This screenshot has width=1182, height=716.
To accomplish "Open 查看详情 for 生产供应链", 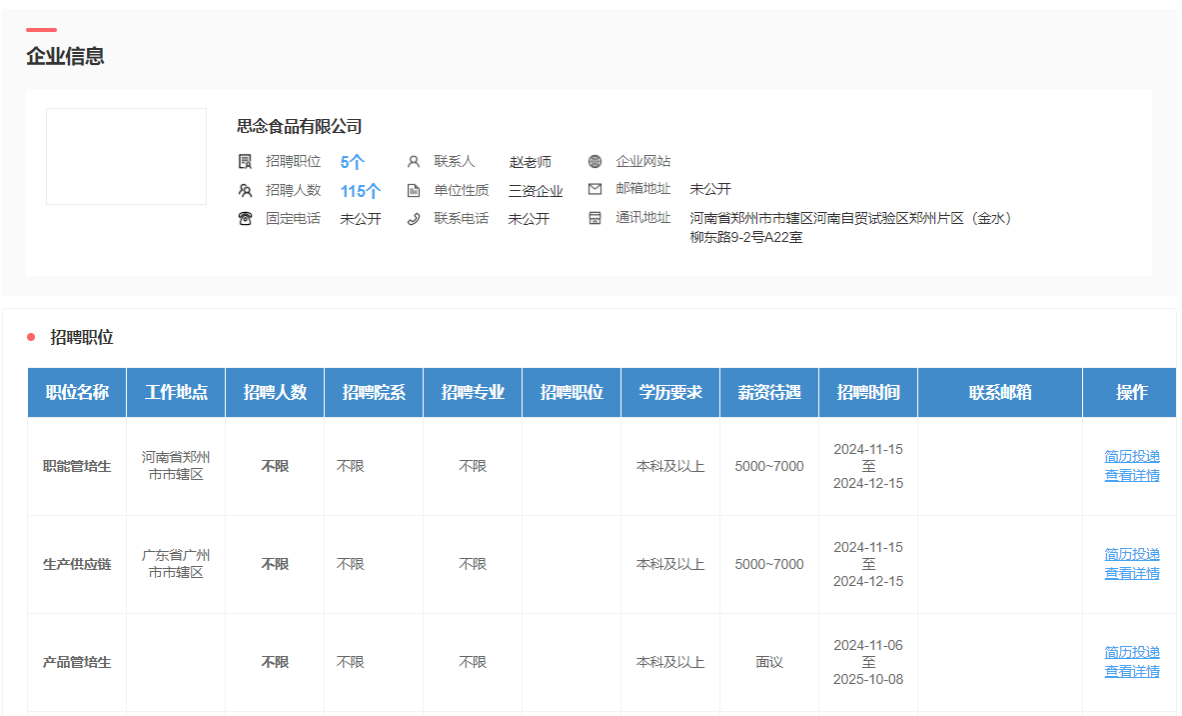I will click(x=1131, y=574).
